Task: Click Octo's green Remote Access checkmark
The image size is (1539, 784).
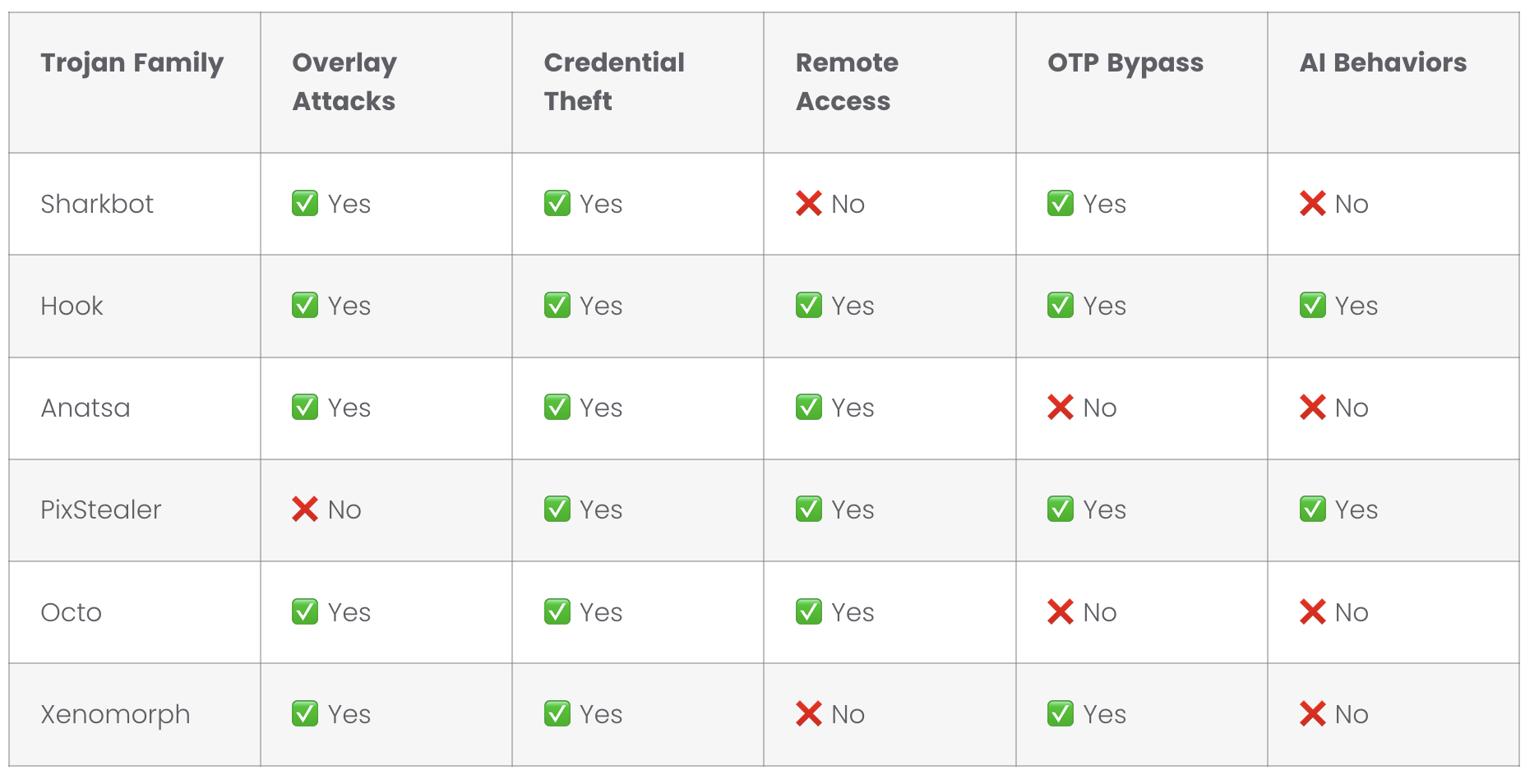Action: point(809,612)
